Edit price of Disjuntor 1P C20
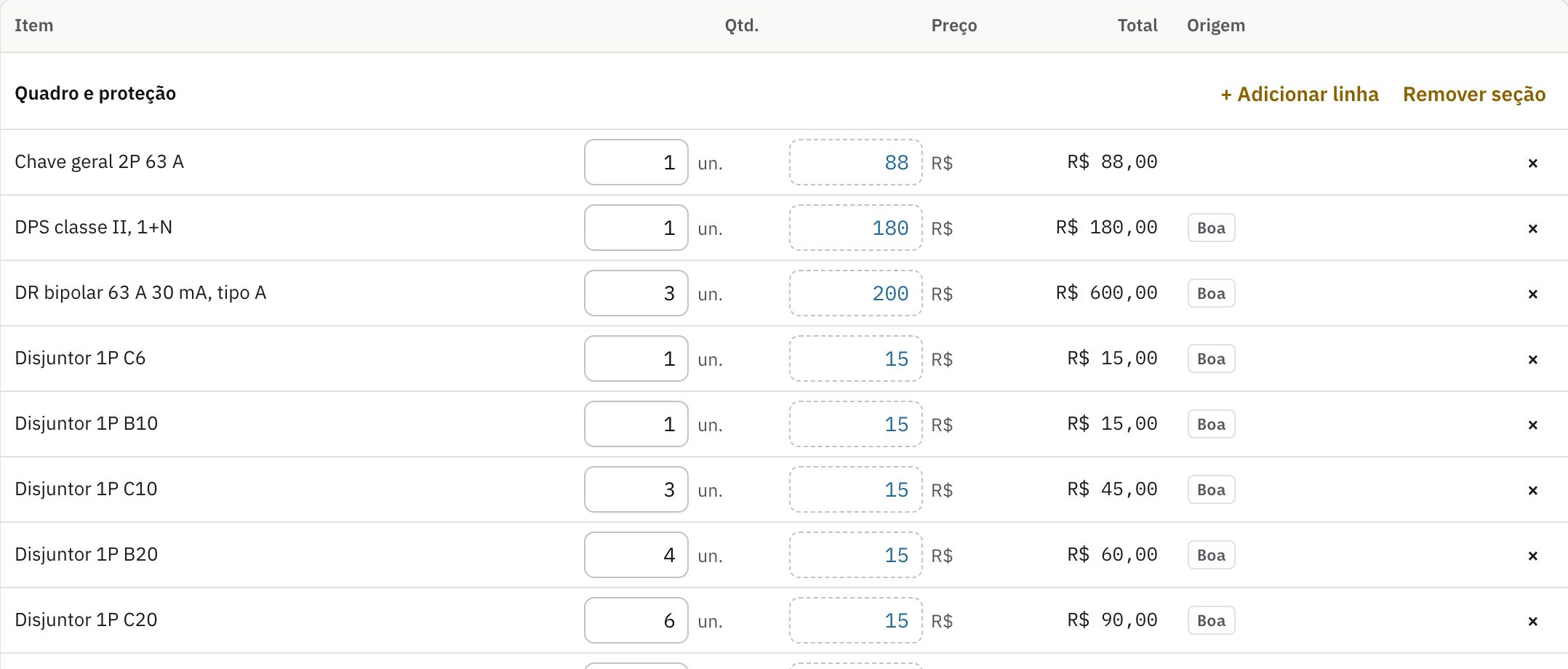The width and height of the screenshot is (1568, 669). click(856, 620)
